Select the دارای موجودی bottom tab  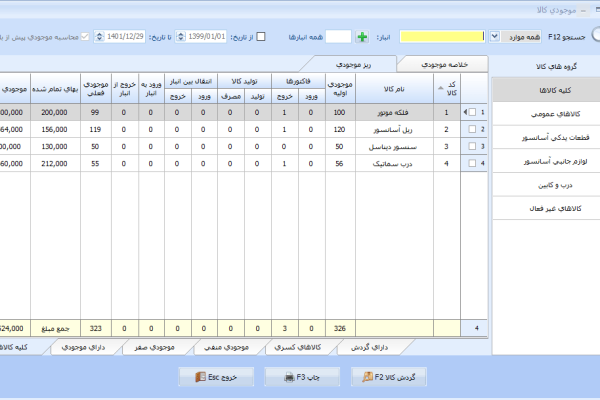click(x=83, y=347)
